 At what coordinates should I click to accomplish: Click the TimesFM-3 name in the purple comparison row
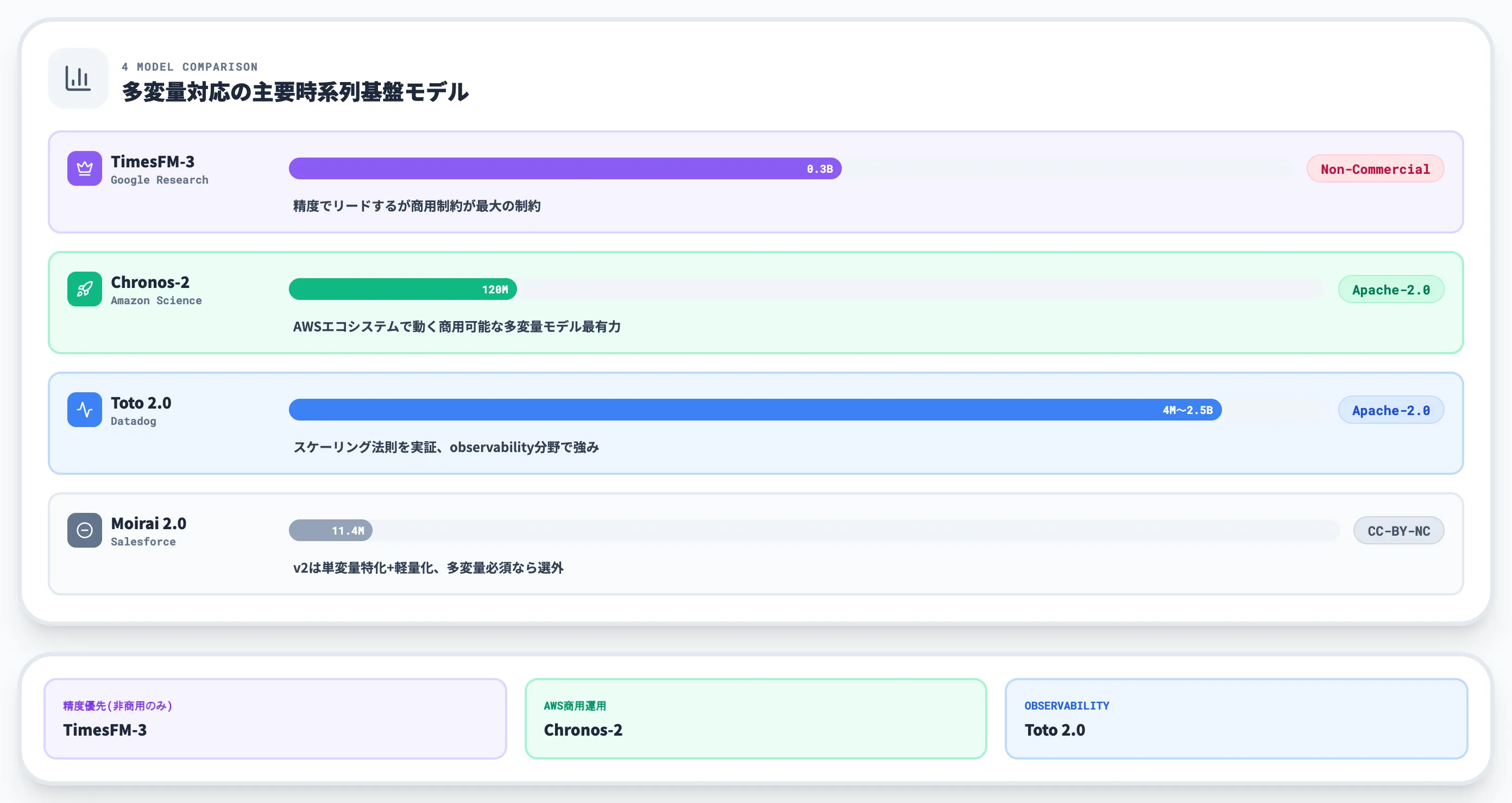click(x=153, y=161)
